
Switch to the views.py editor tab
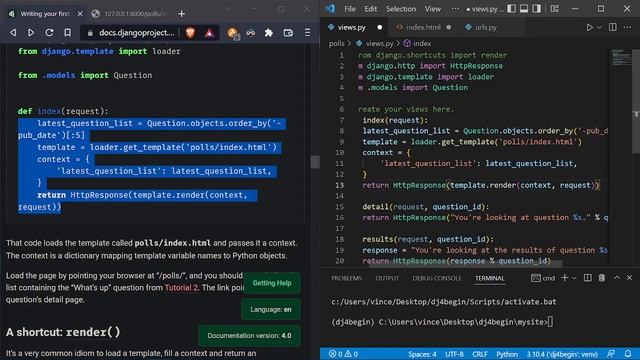click(x=355, y=27)
